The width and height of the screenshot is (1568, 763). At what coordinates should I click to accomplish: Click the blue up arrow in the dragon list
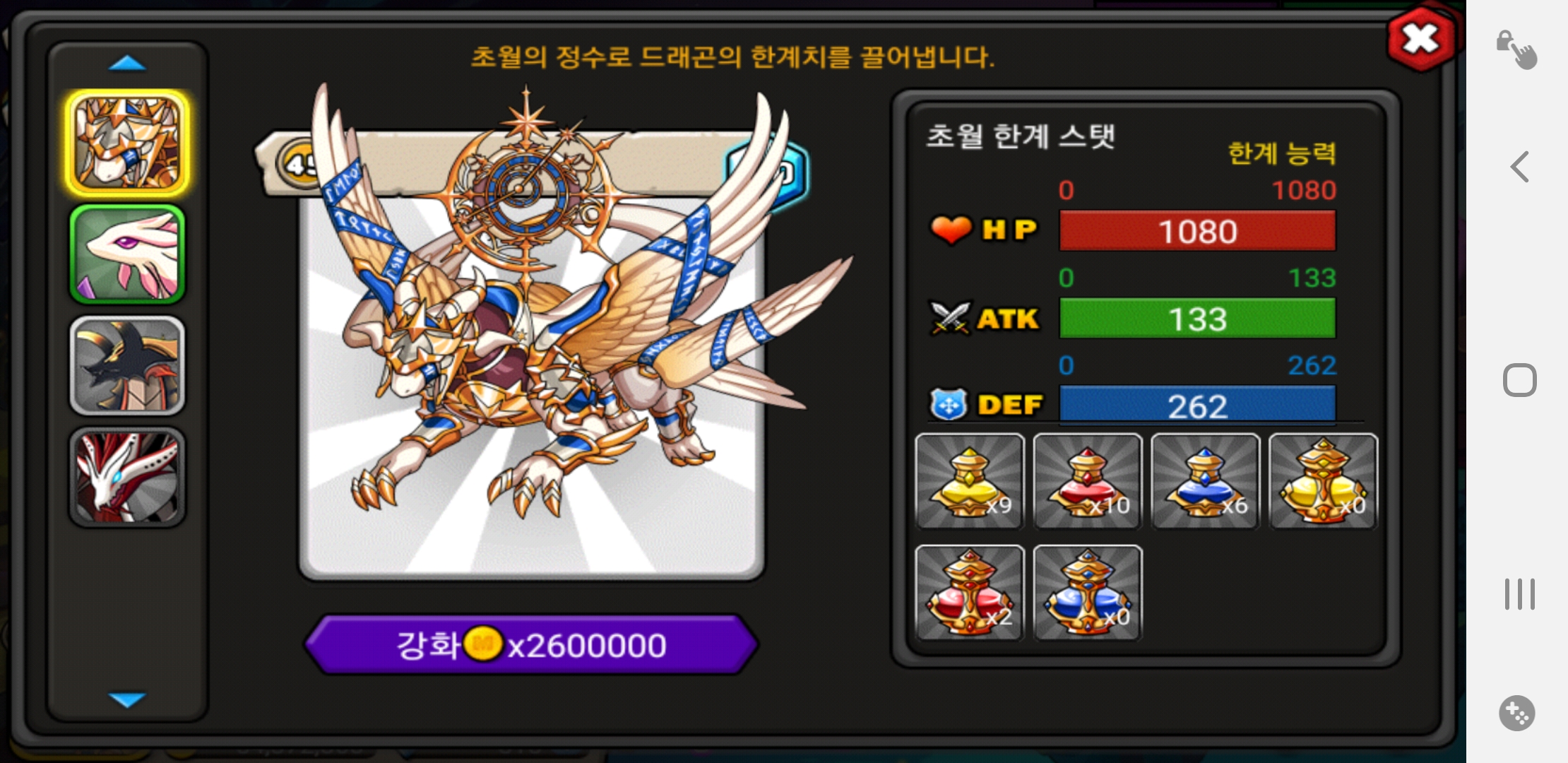pos(127,64)
